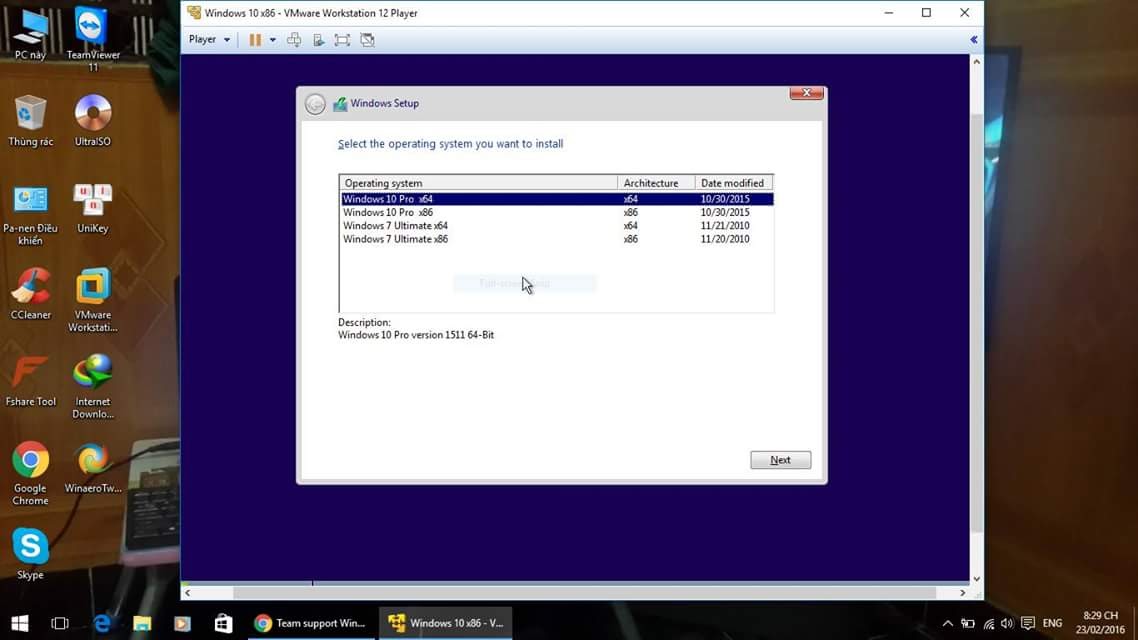Send Ctrl+Alt+Del to the VM
1138x640 pixels.
(x=294, y=40)
